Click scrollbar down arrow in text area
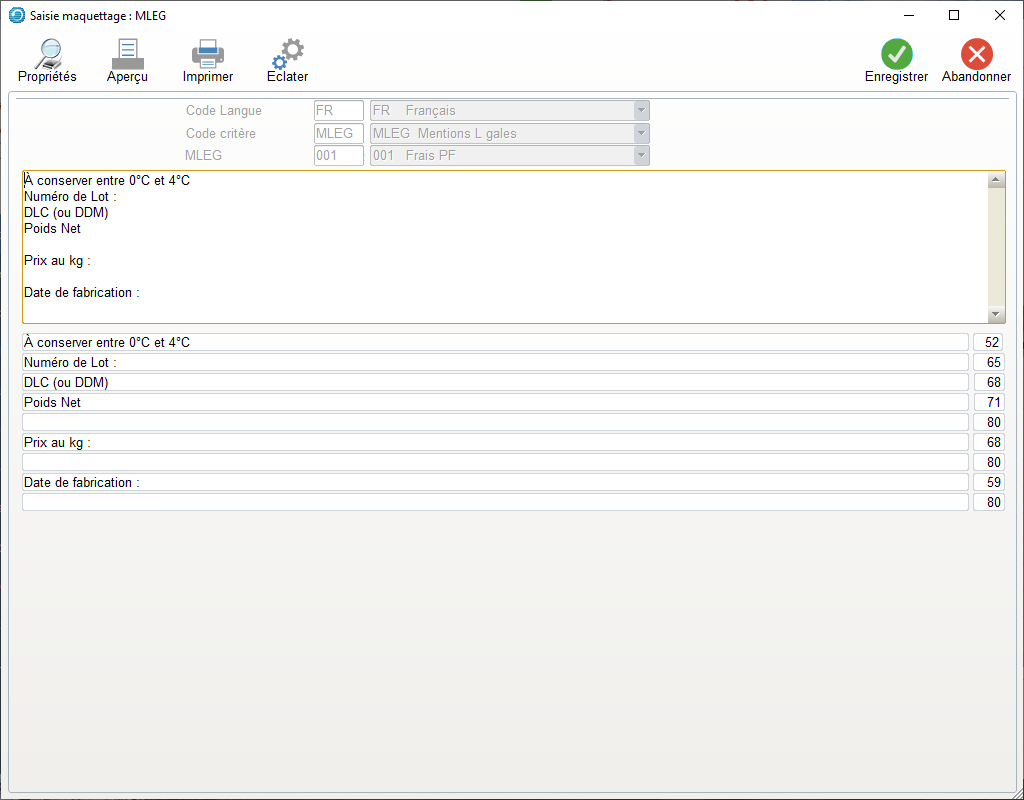The image size is (1024, 800). pos(996,314)
